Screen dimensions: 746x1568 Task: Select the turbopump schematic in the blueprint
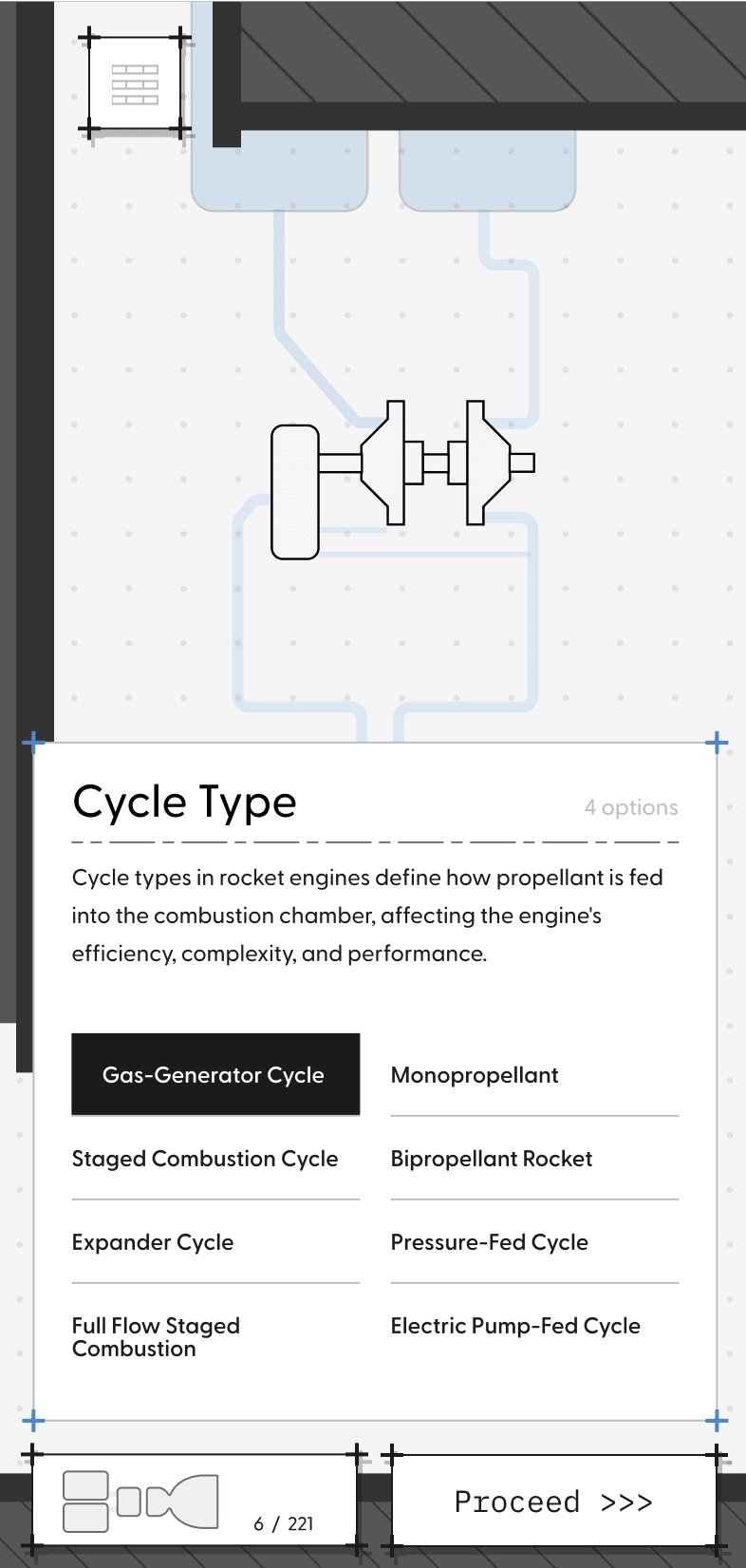coord(403,463)
